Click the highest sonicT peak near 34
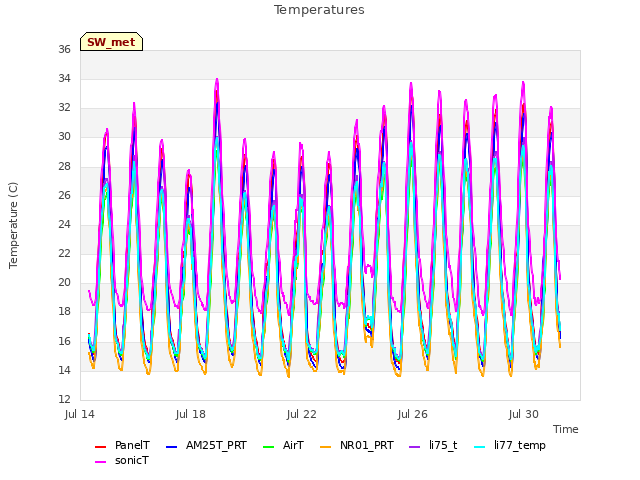Image resolution: width=640 pixels, height=480 pixels. pos(217,79)
